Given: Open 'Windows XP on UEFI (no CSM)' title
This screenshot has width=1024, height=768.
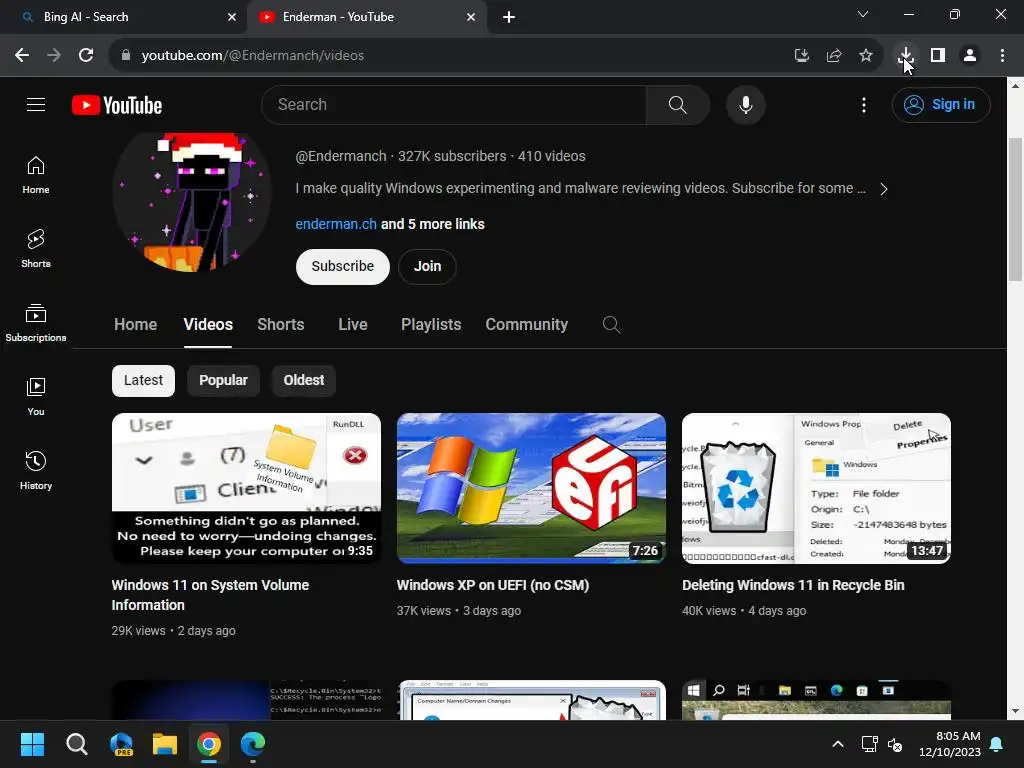Looking at the screenshot, I should point(492,585).
